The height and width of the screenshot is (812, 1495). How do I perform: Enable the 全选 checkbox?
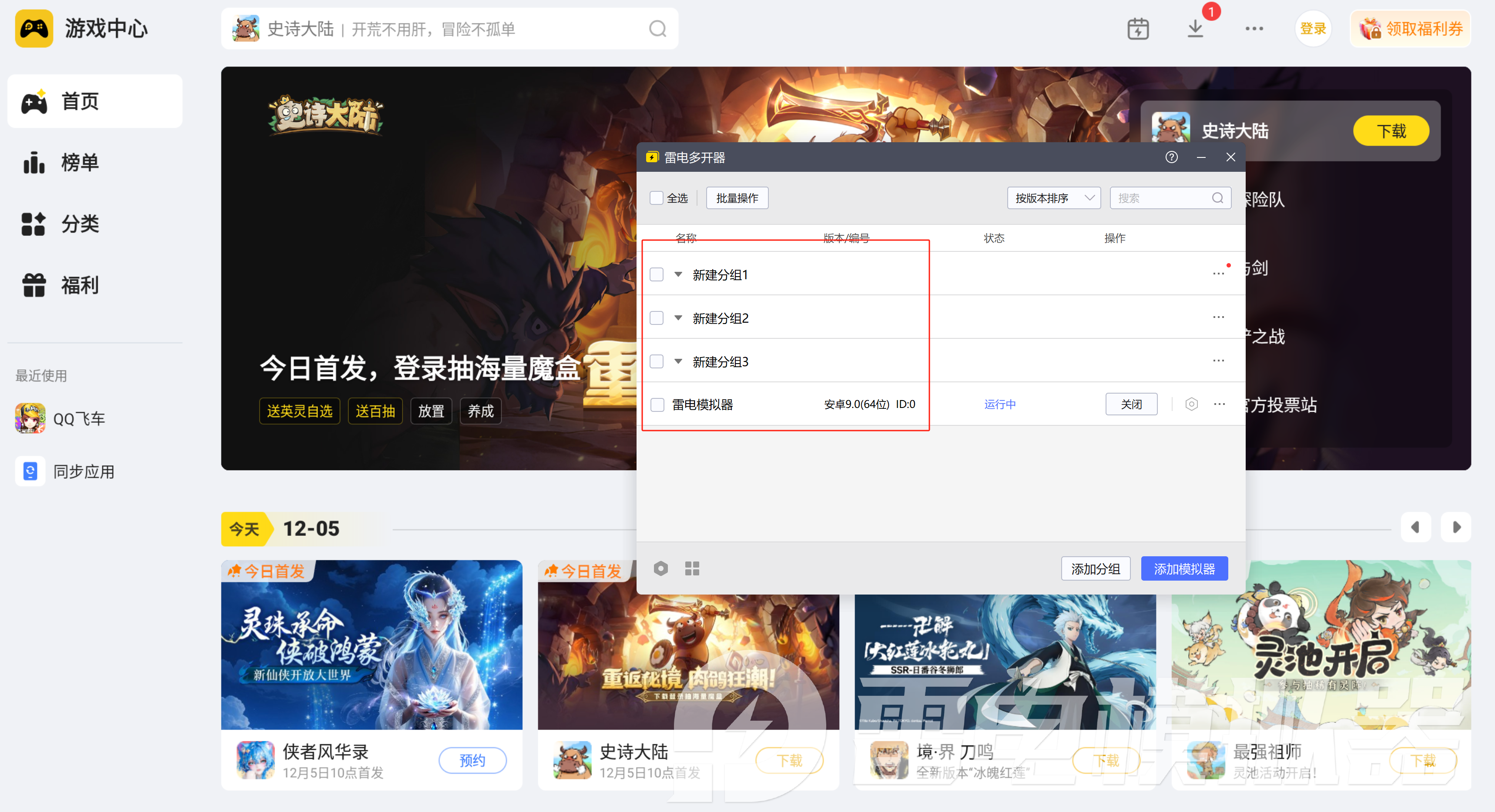pyautogui.click(x=656, y=198)
